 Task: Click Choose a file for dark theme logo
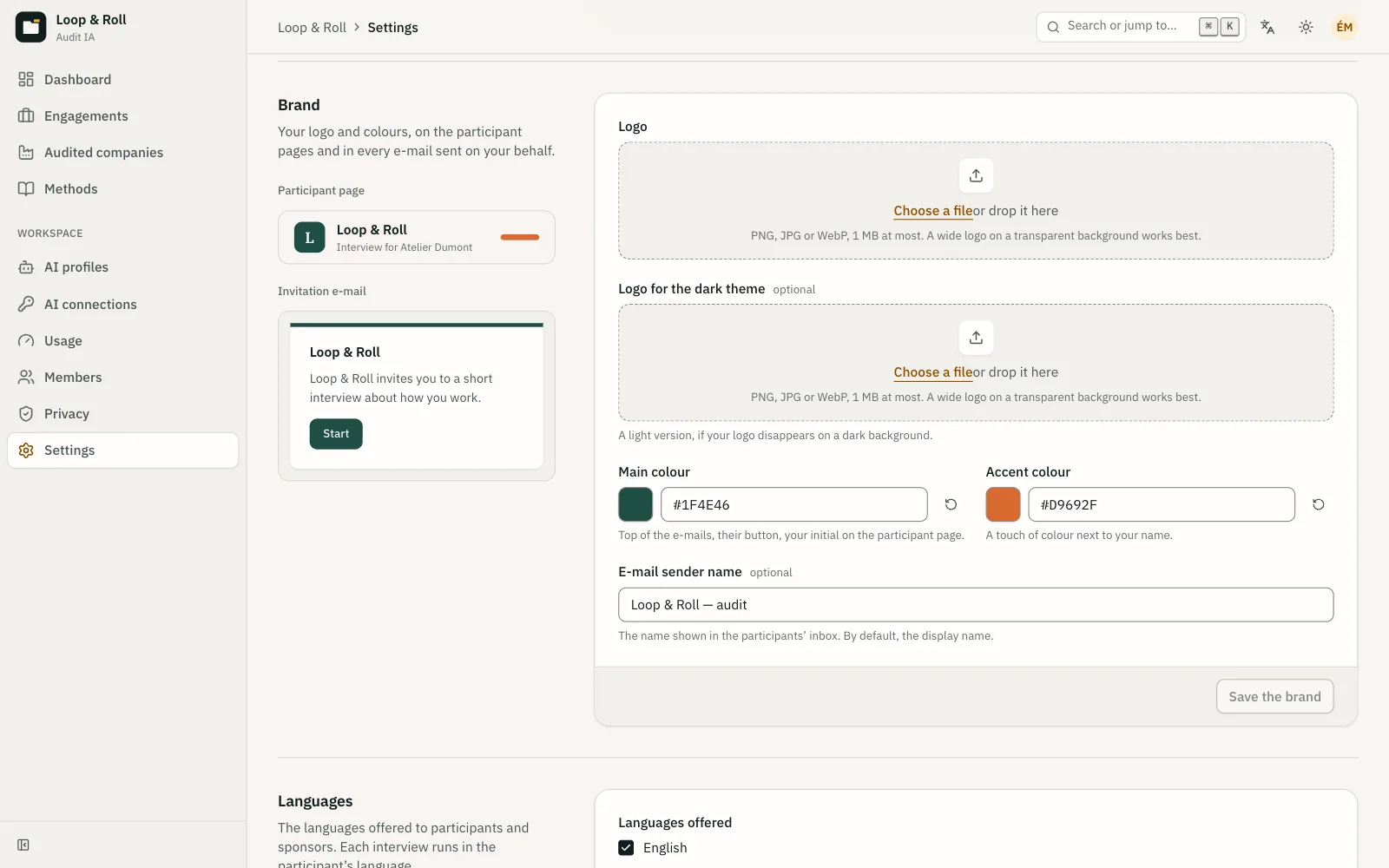tap(933, 372)
